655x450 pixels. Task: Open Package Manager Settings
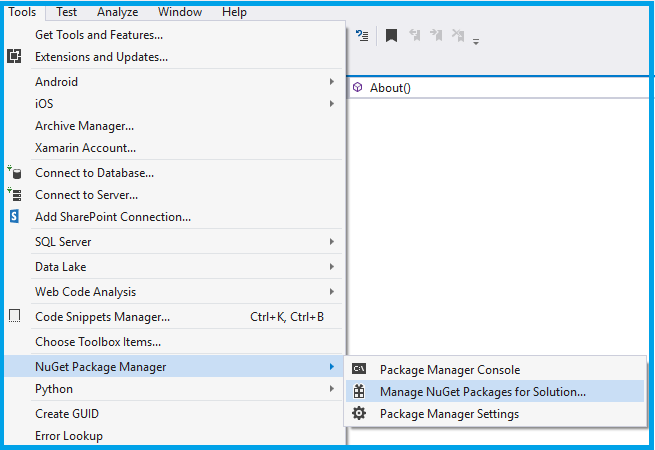[x=495, y=414]
